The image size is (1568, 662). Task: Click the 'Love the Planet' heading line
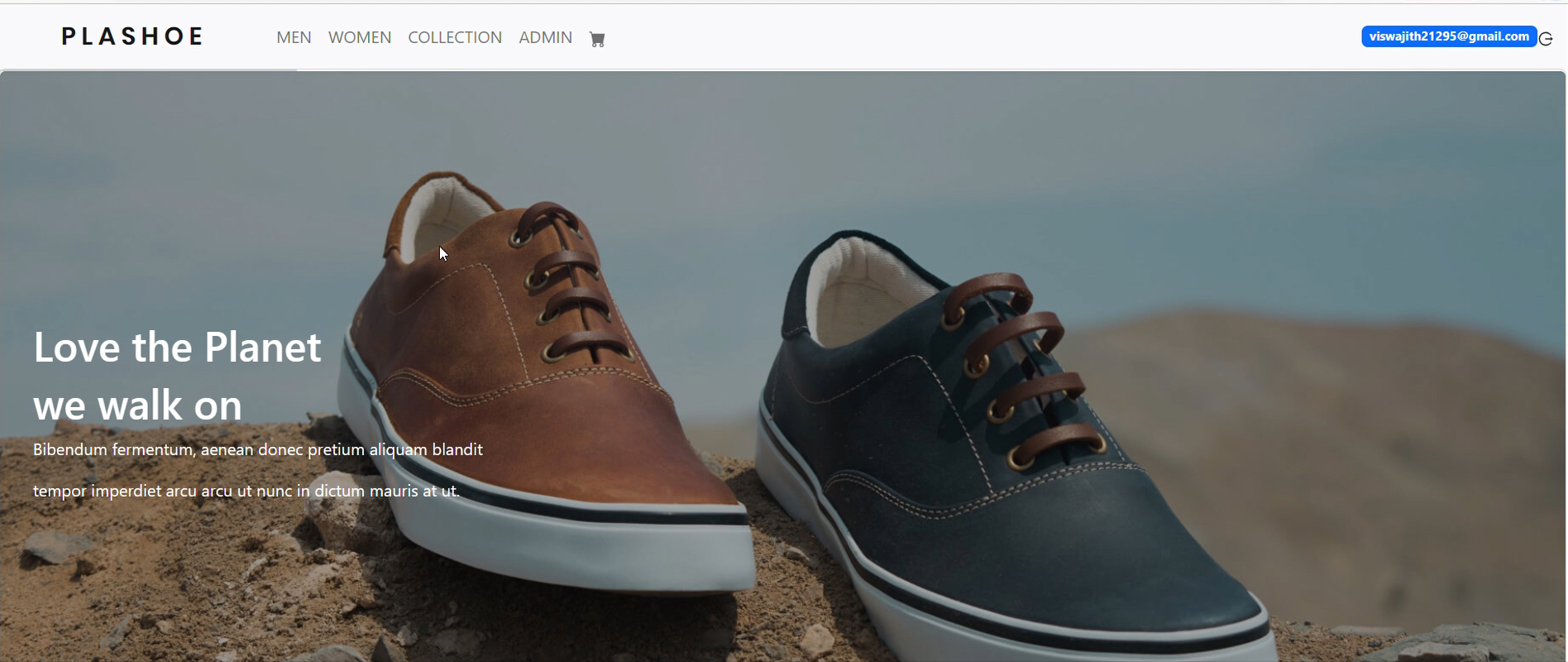[x=177, y=348]
